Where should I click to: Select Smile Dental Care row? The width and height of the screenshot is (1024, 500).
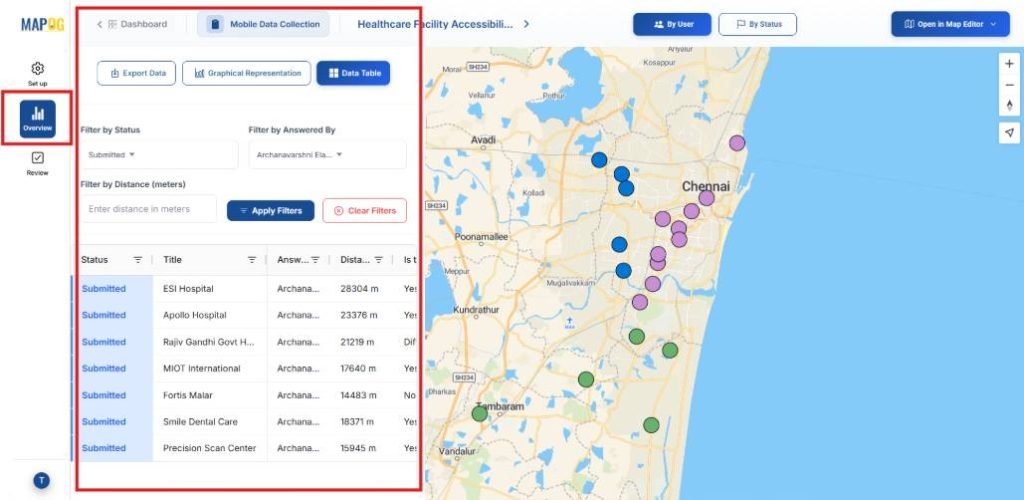(x=200, y=422)
